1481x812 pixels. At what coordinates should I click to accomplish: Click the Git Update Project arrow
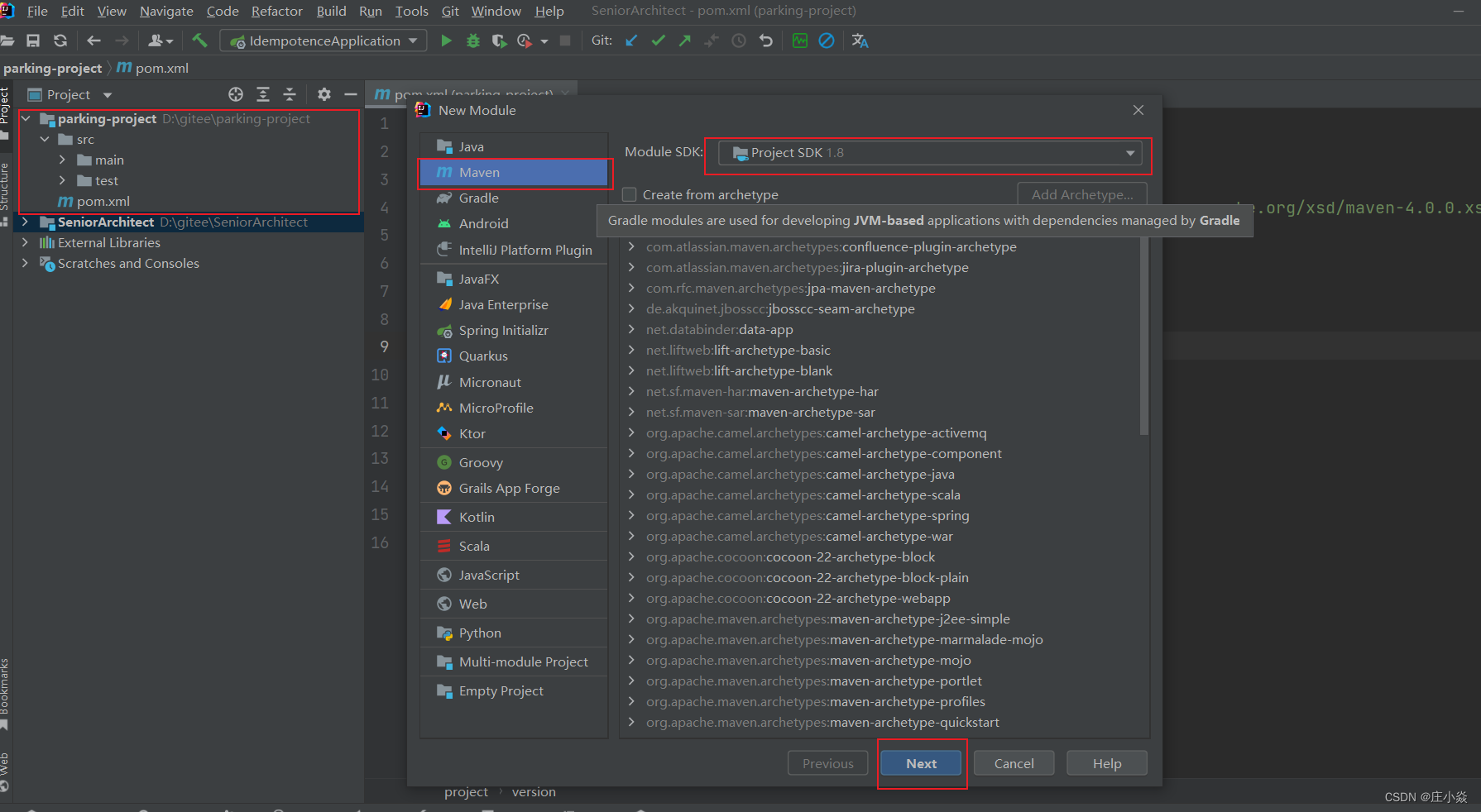click(x=631, y=41)
